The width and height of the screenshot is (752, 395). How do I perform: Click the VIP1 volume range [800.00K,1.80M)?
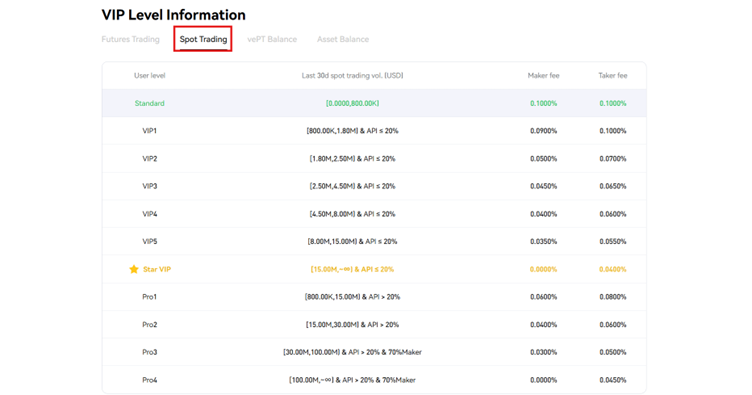(352, 131)
